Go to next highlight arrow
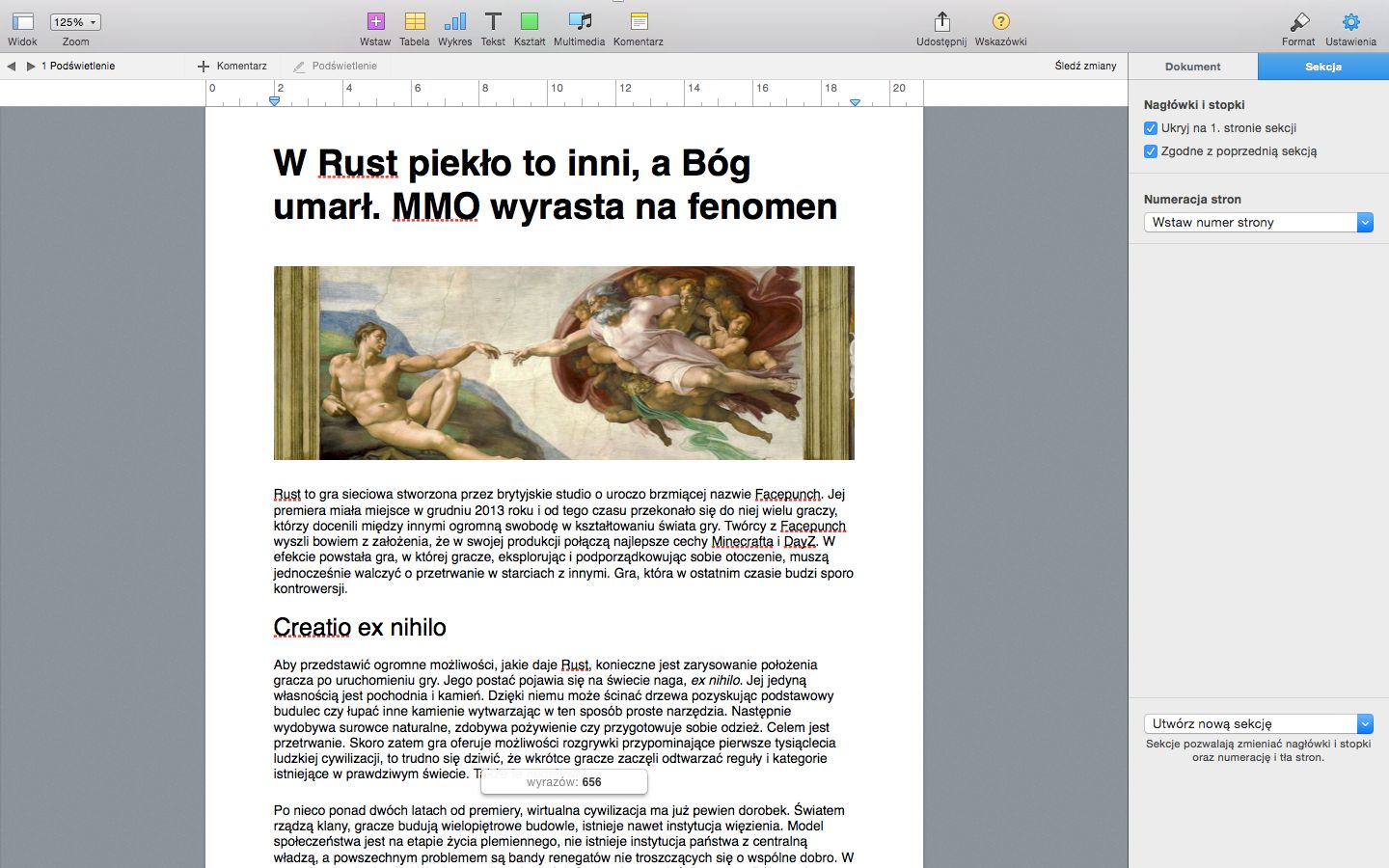 [31, 66]
